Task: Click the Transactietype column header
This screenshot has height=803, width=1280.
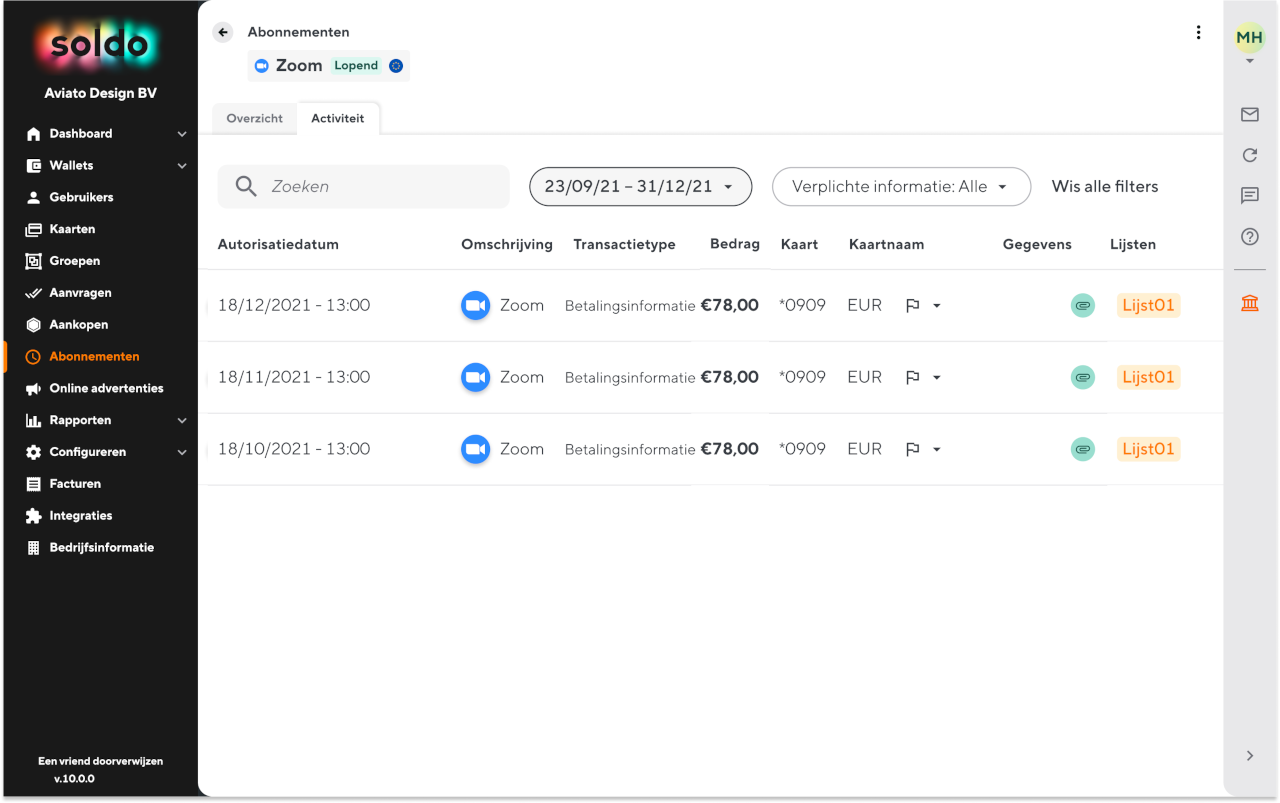Action: coord(624,244)
